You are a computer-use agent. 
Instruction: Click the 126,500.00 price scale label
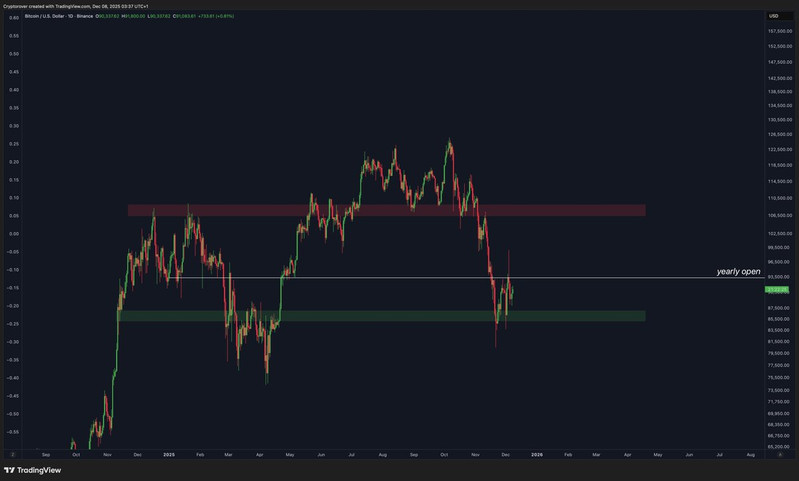coord(779,134)
